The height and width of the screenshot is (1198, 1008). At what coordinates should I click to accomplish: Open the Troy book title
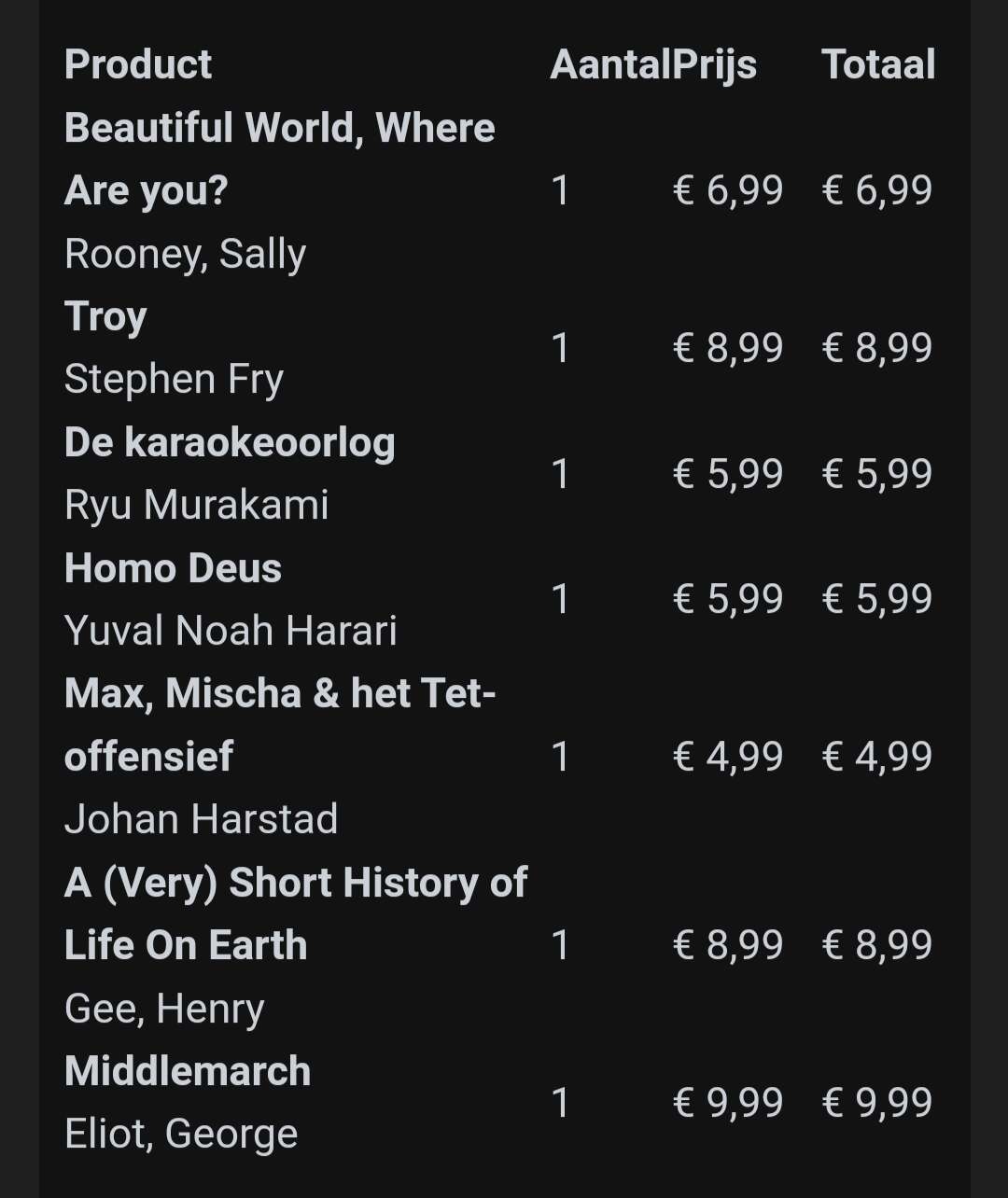(x=105, y=316)
